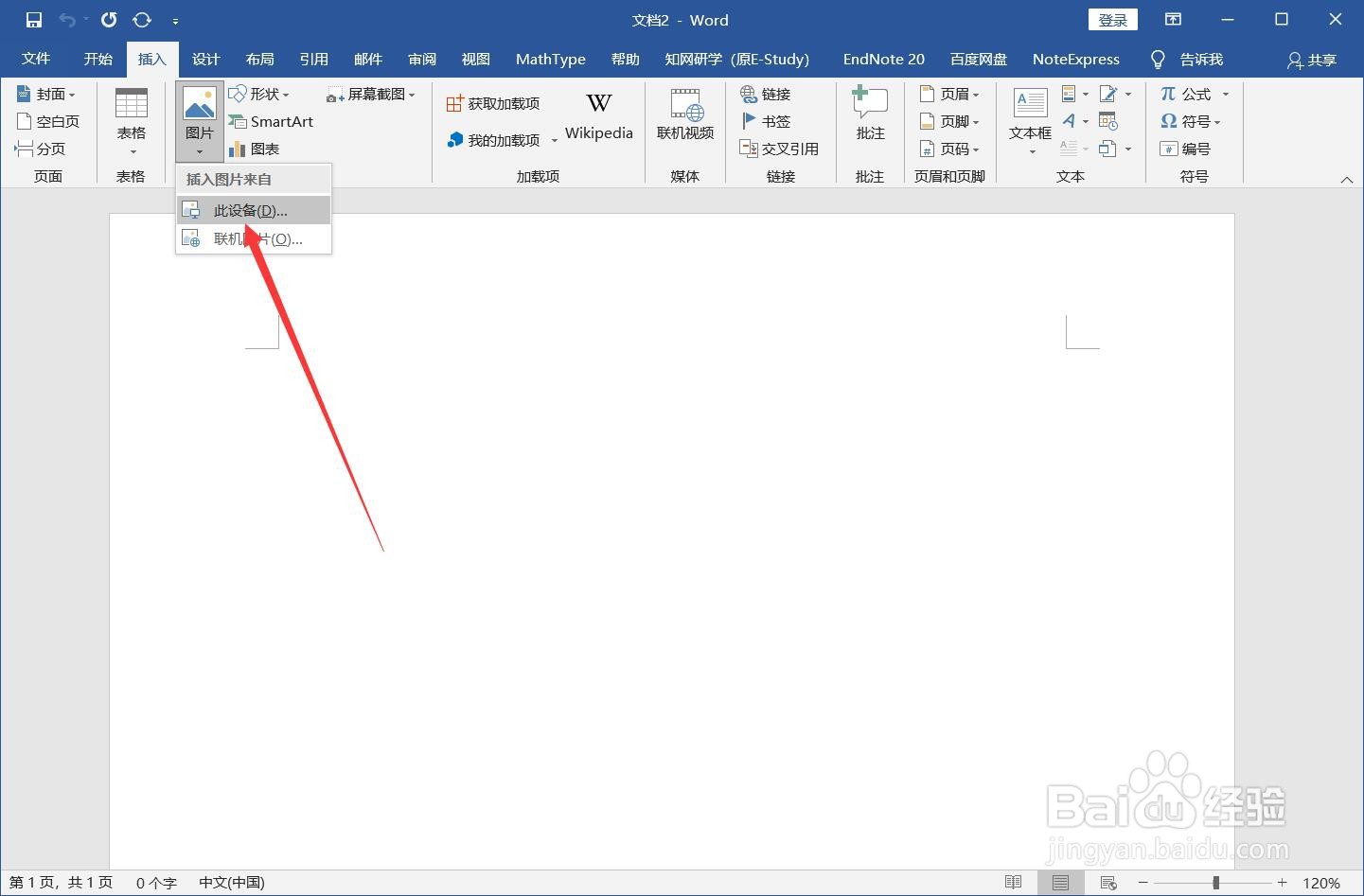Insert 联机视频 online video
The image size is (1364, 896).
(685, 115)
